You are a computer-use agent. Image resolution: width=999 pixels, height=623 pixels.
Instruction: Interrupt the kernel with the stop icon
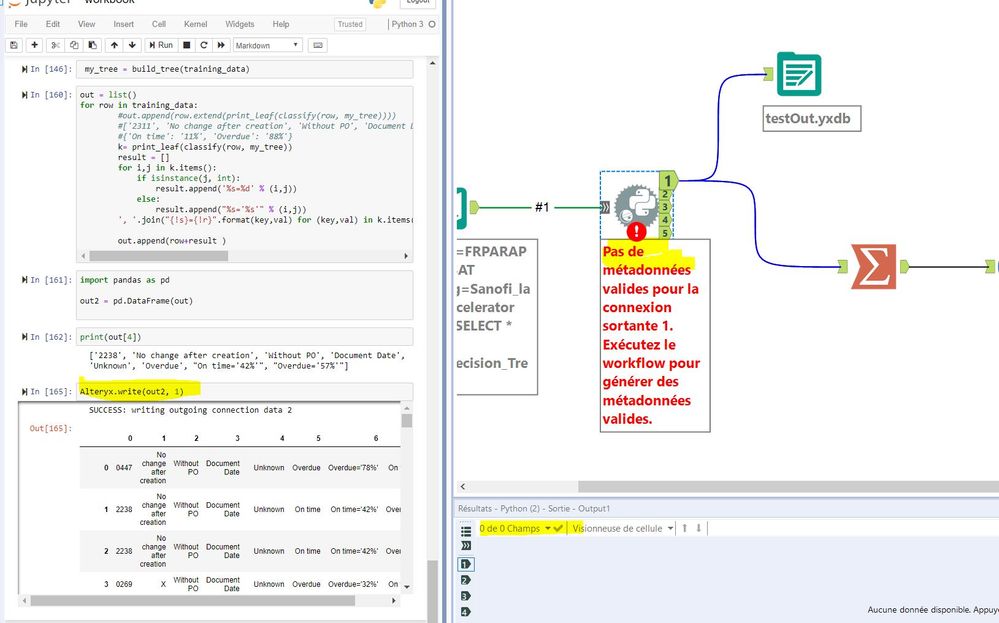(186, 45)
